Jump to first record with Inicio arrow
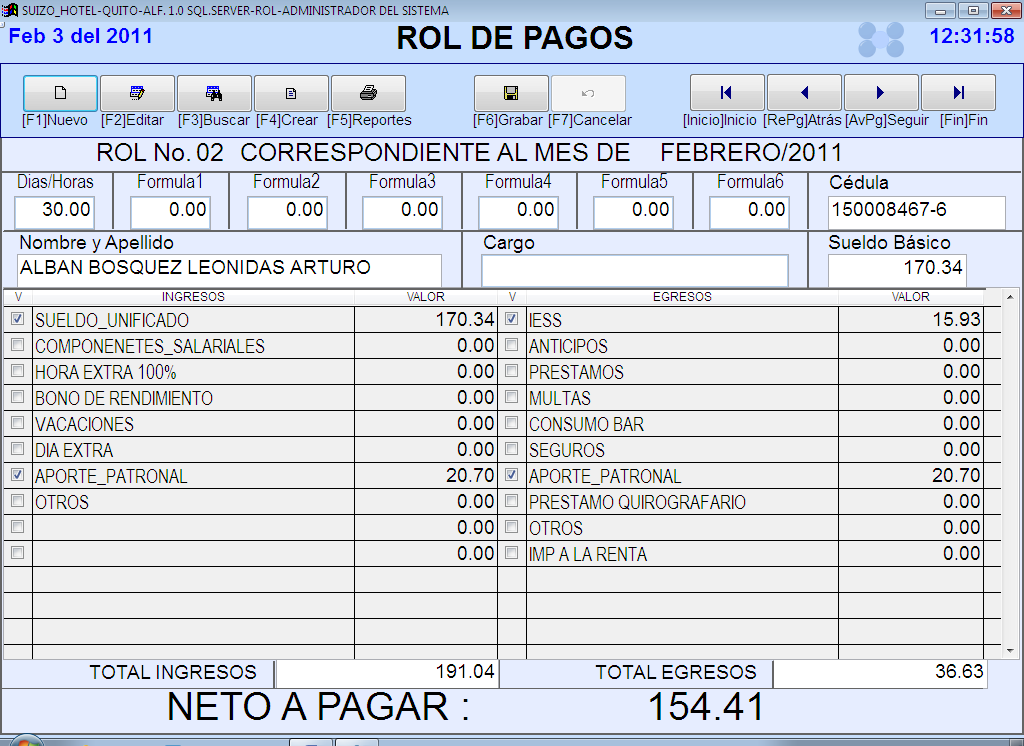Screen dimensions: 1024x746 727,93
